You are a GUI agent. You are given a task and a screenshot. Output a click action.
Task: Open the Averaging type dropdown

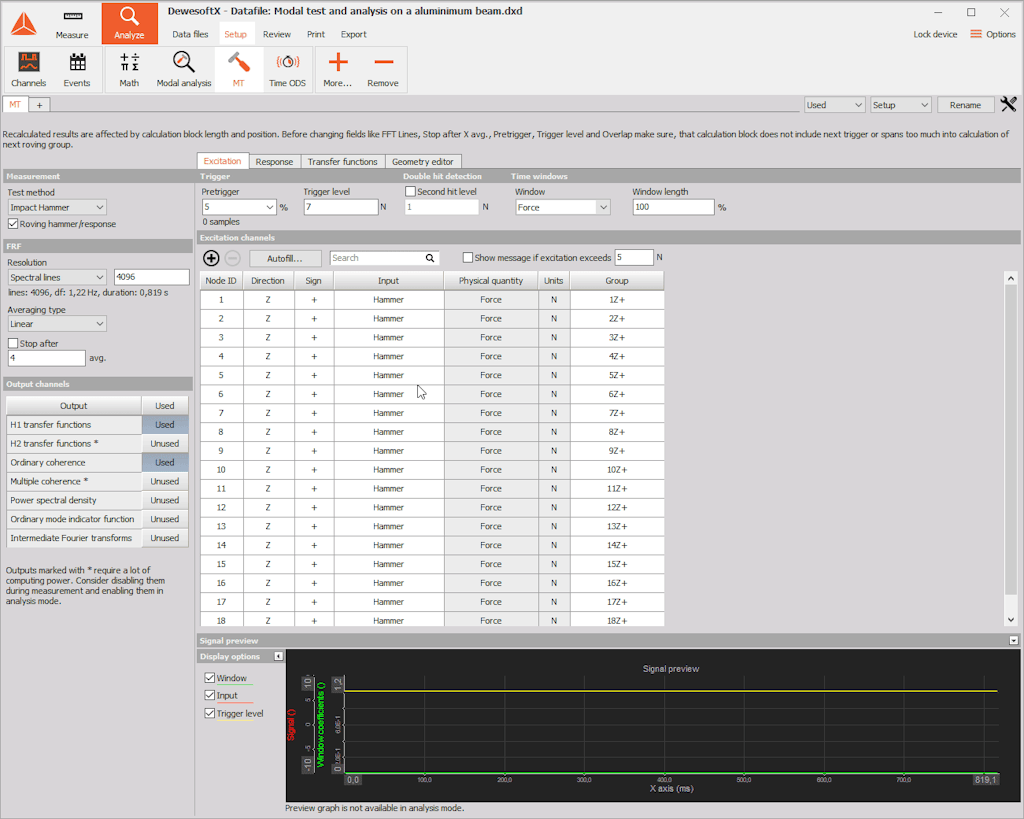pyautogui.click(x=57, y=323)
